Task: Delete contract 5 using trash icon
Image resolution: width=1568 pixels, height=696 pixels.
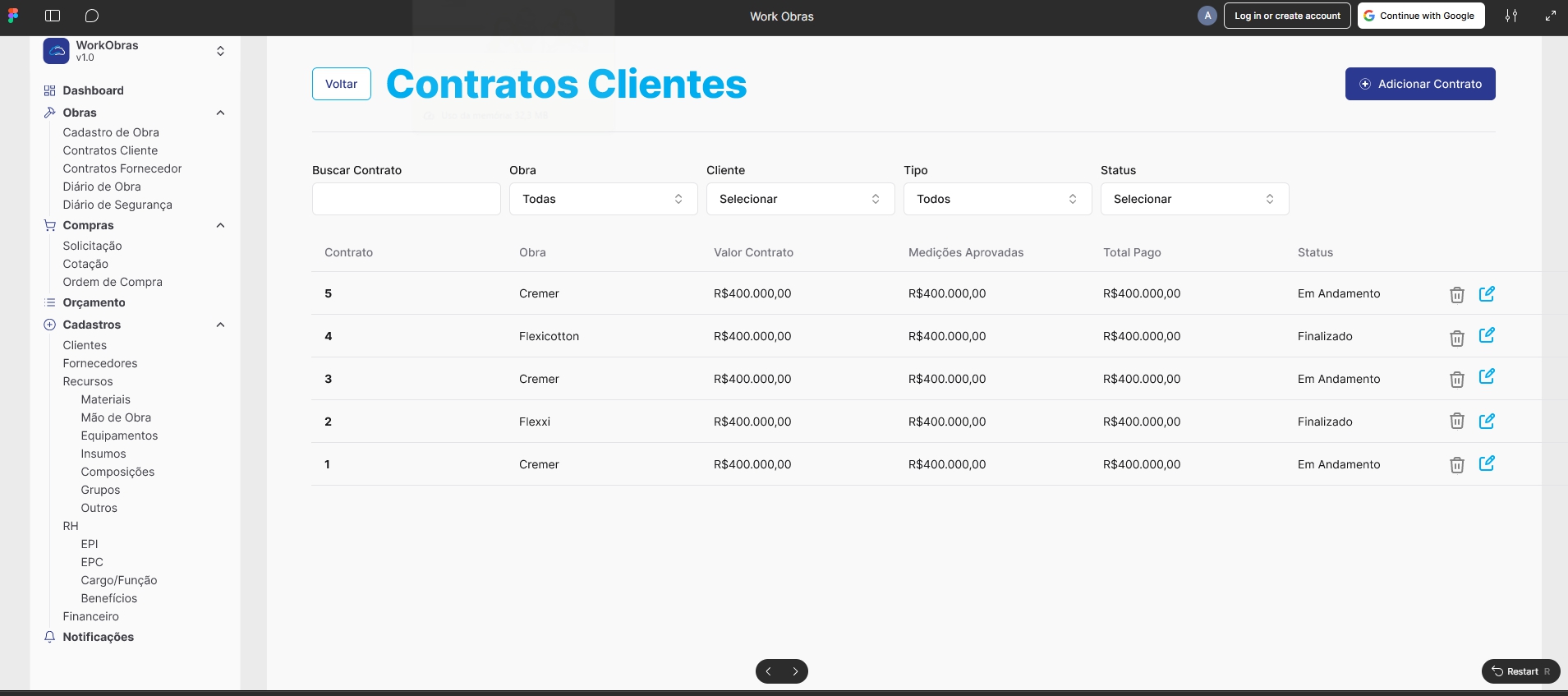Action: pos(1456,295)
